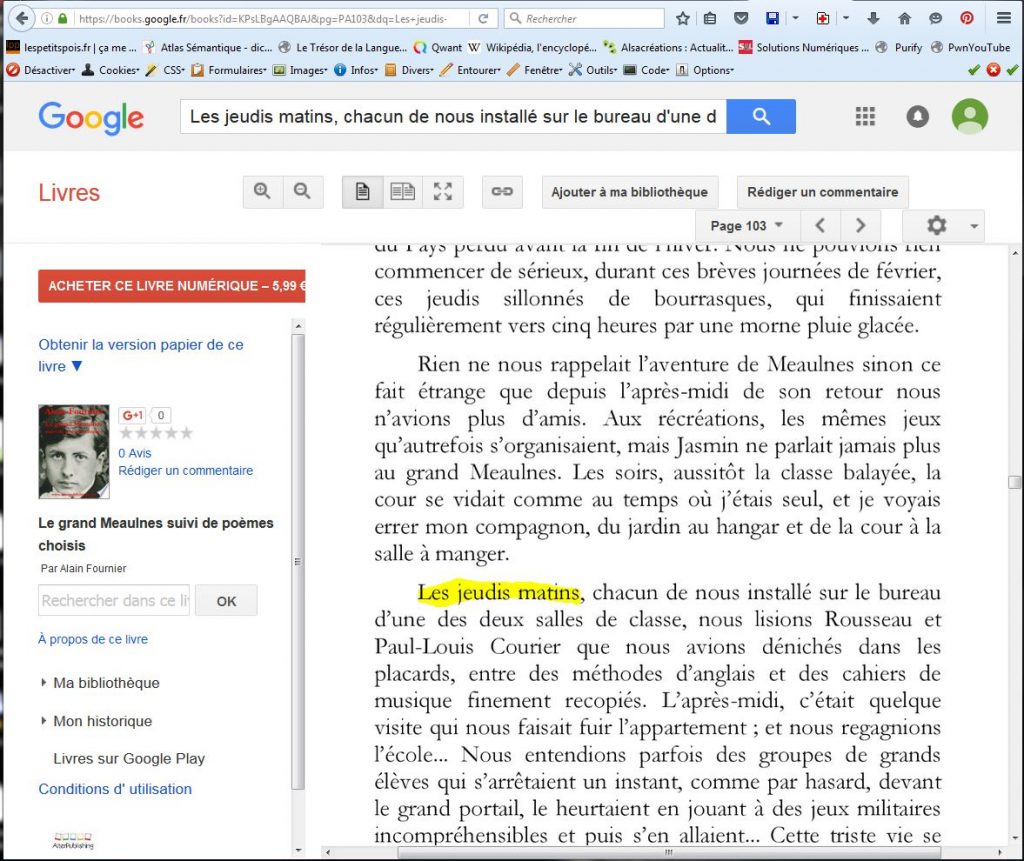
Task: Open Google notifications bell
Action: 917,117
